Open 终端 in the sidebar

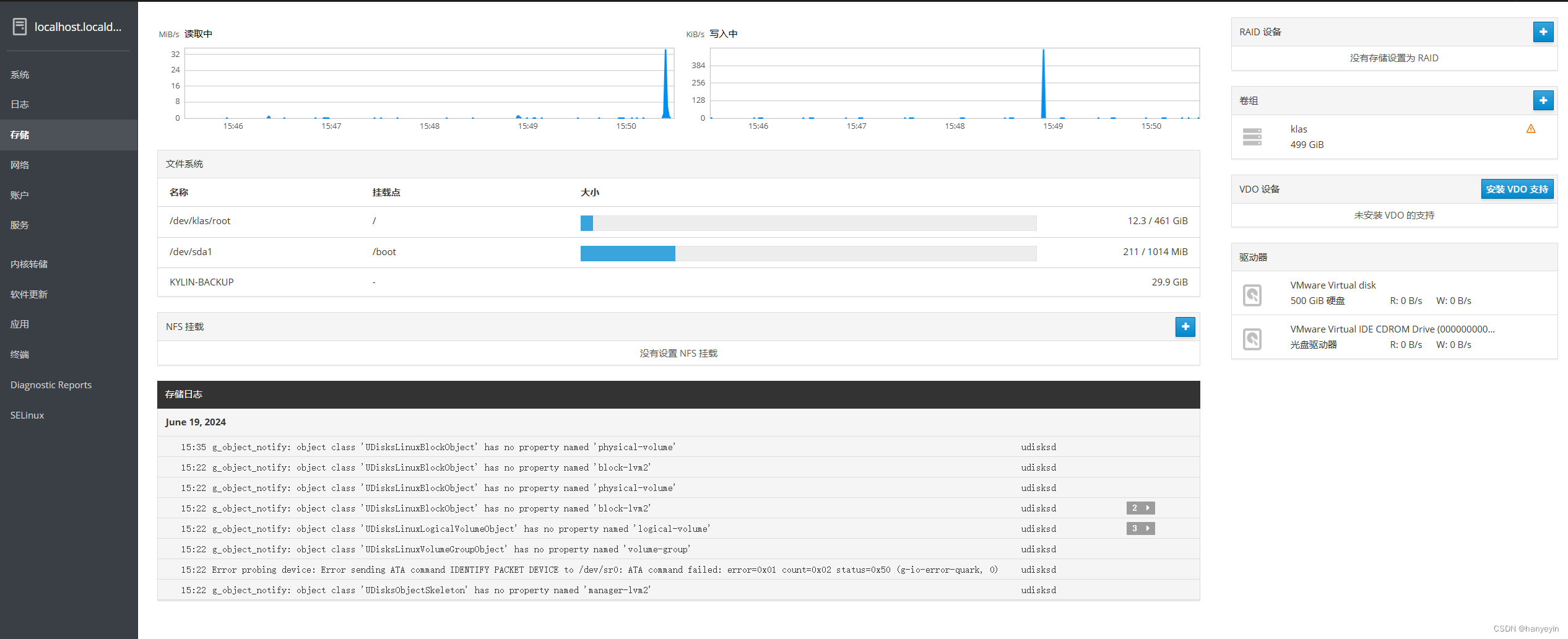pyautogui.click(x=69, y=354)
